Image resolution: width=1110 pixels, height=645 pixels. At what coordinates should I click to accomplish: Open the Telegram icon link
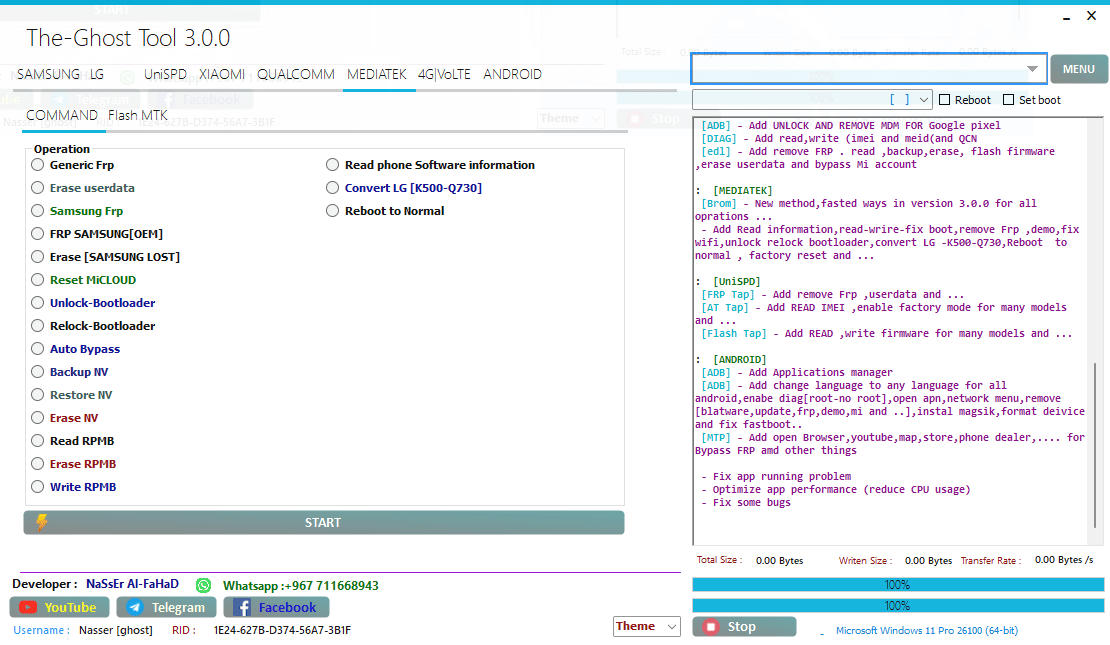tap(134, 607)
